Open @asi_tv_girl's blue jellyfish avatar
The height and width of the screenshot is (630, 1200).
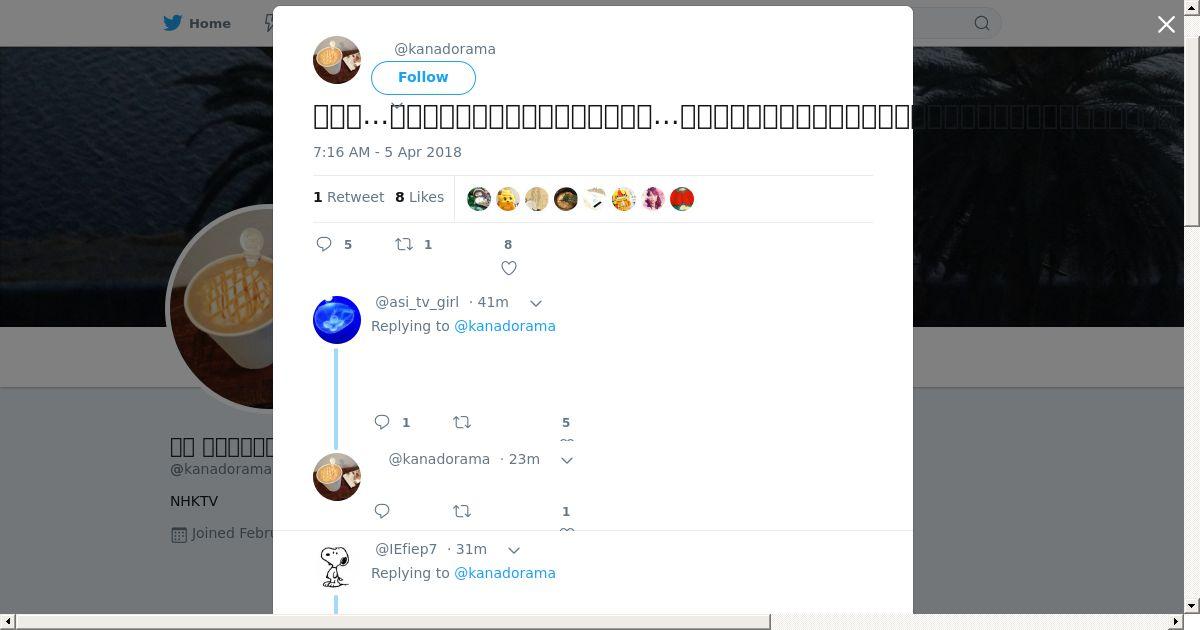337,320
